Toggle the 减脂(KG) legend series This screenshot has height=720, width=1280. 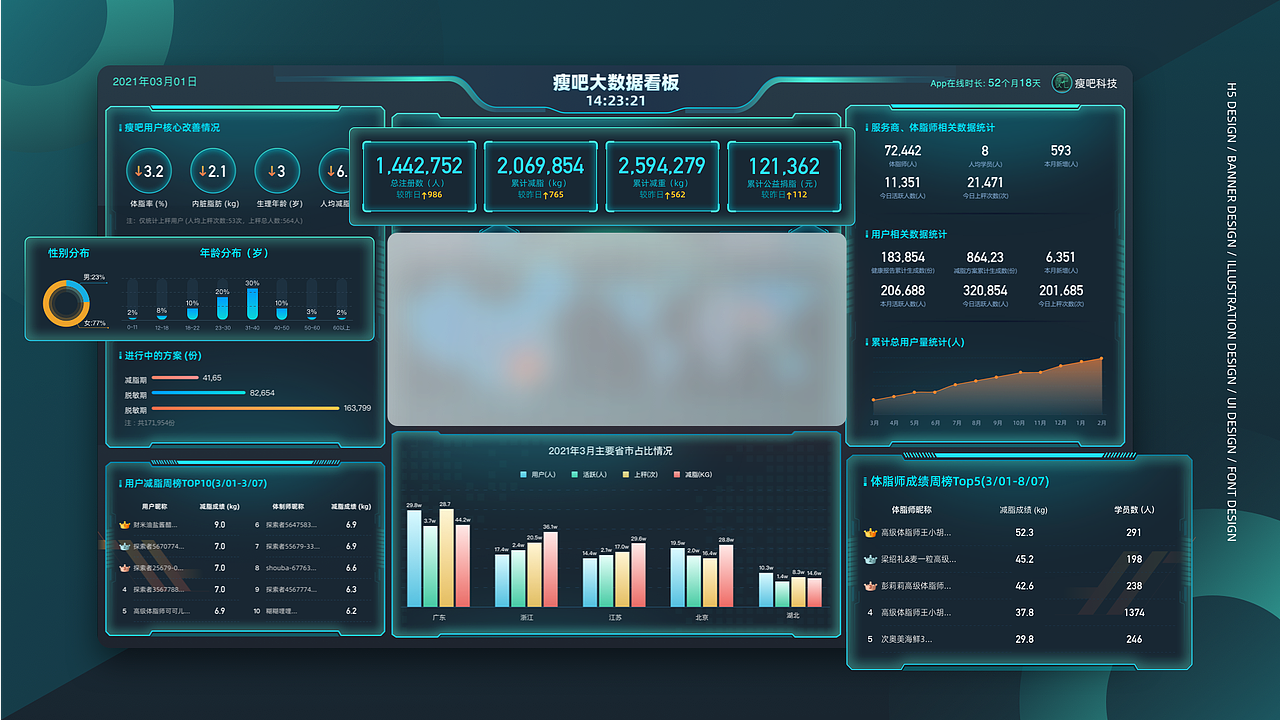690,474
